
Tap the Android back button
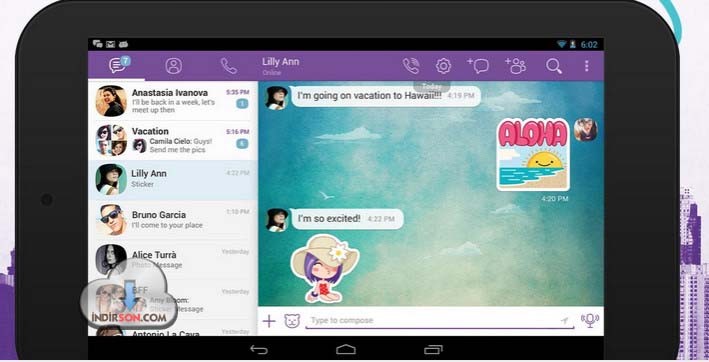259,349
